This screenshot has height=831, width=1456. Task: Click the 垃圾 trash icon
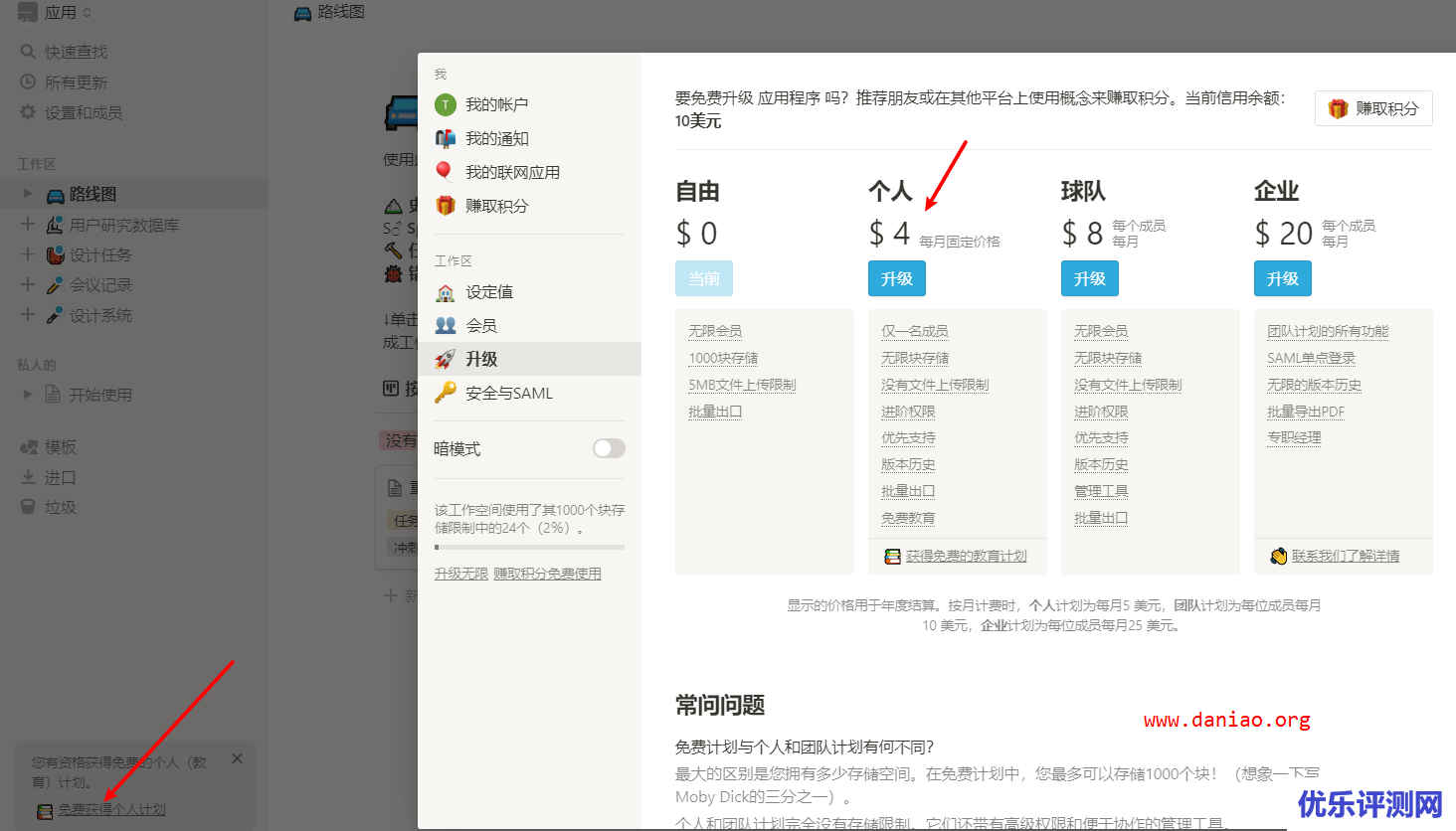(28, 507)
